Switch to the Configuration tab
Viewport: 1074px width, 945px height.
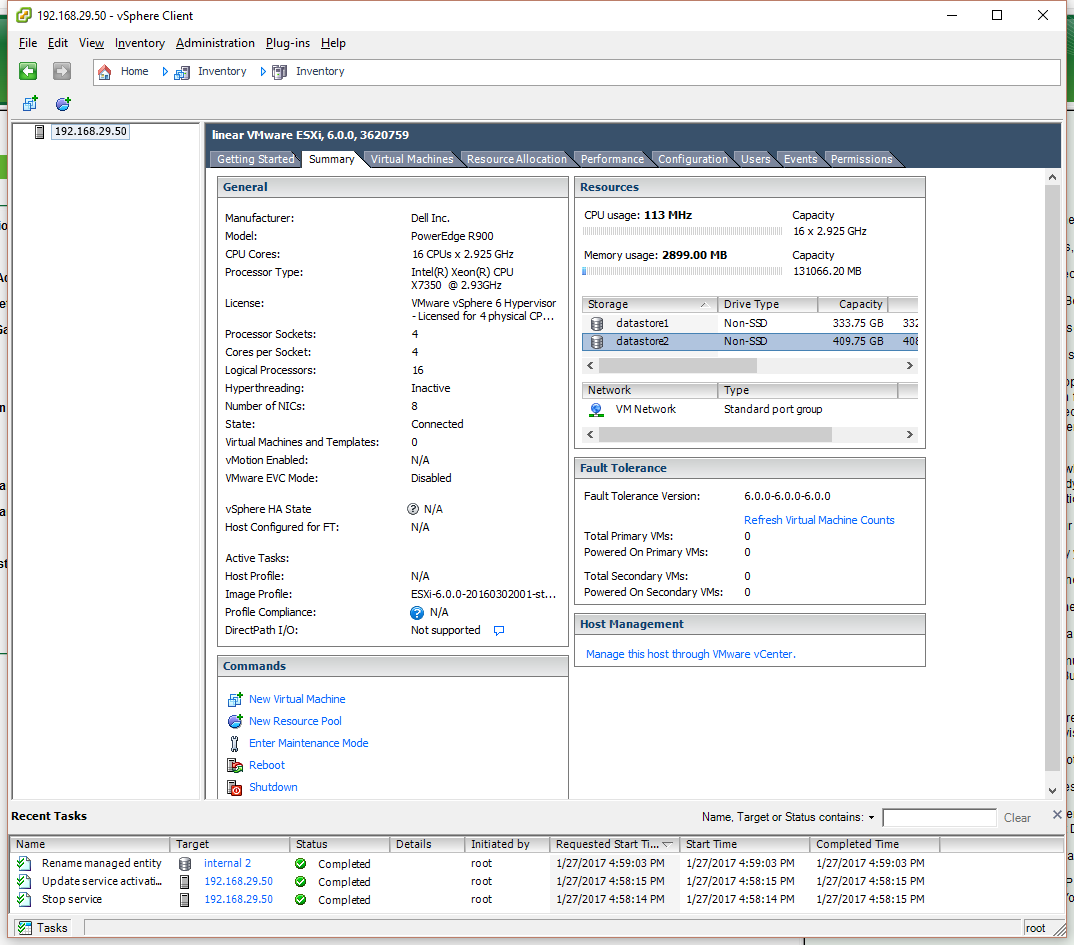point(693,159)
